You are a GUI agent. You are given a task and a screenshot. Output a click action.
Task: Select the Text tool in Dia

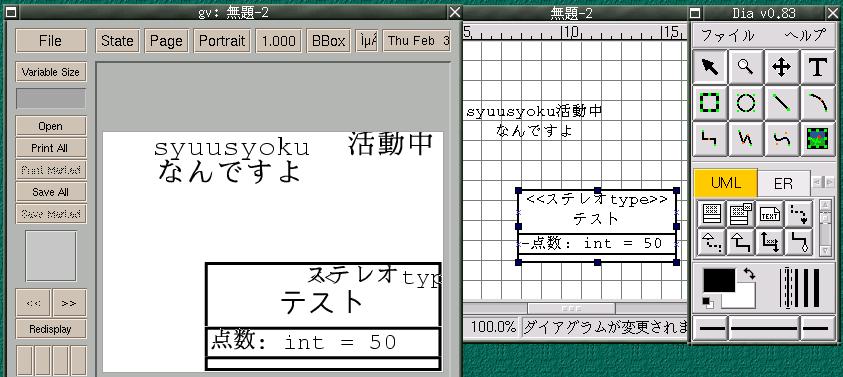(818, 67)
